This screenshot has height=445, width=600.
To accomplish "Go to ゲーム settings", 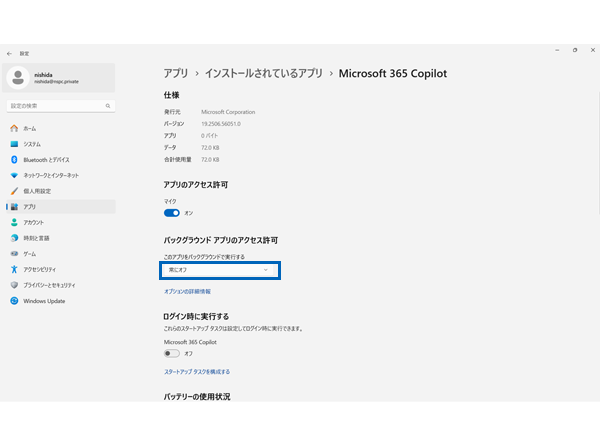I will tap(61, 254).
